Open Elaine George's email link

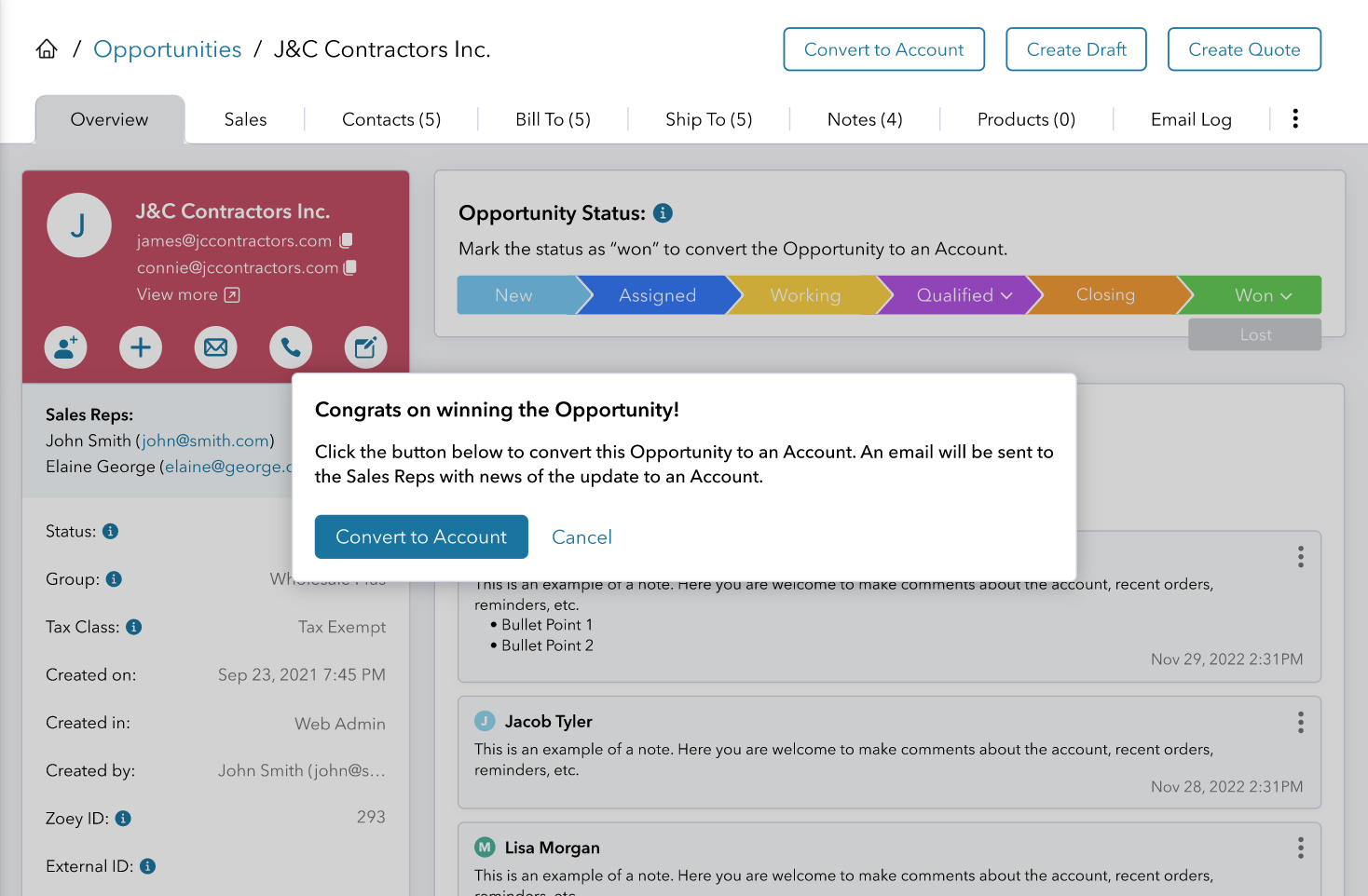click(228, 467)
